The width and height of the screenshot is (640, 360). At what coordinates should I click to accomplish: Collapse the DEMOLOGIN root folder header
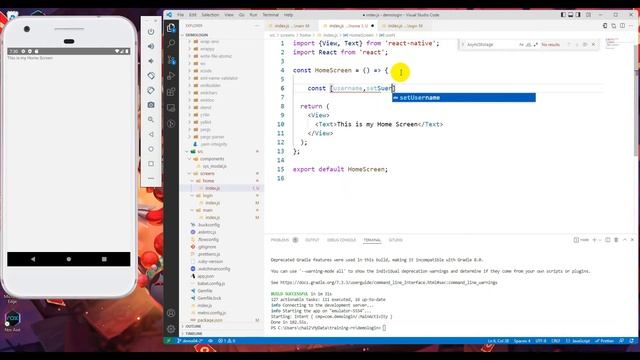221,35
